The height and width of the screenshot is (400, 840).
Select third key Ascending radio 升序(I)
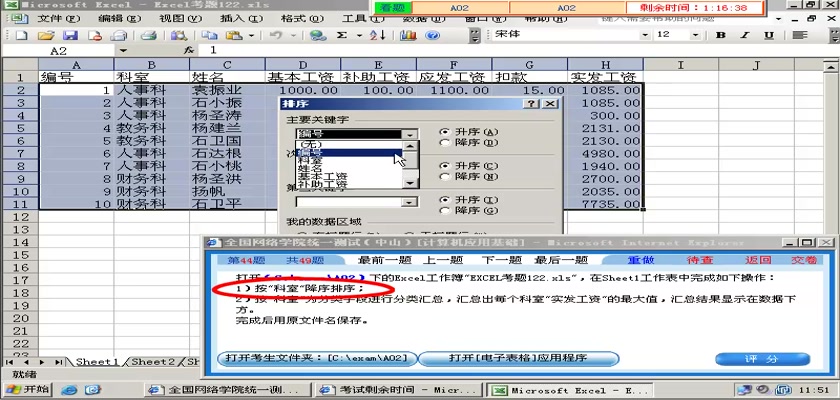coord(444,200)
